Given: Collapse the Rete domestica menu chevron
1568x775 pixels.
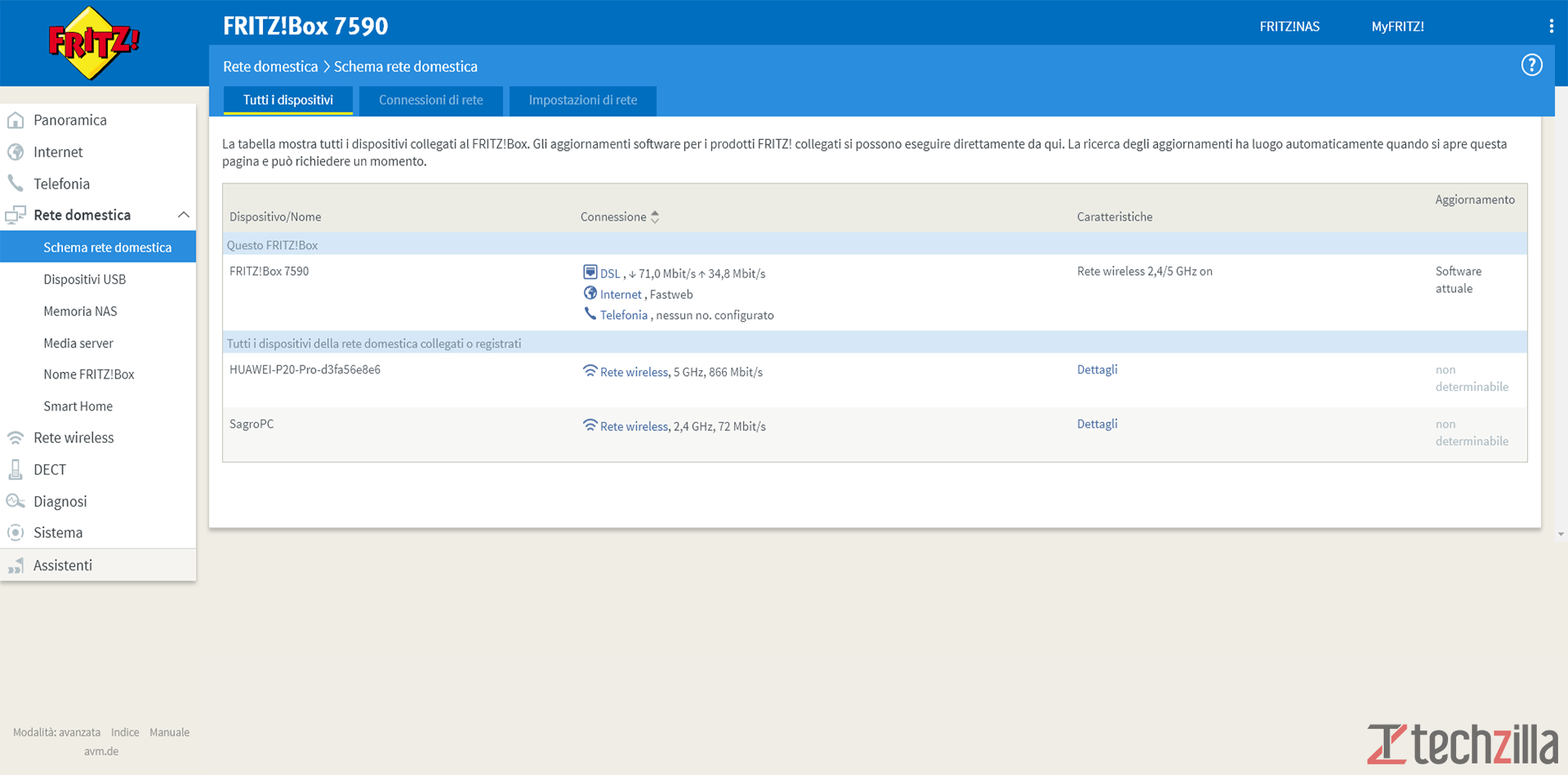Looking at the screenshot, I should (183, 215).
